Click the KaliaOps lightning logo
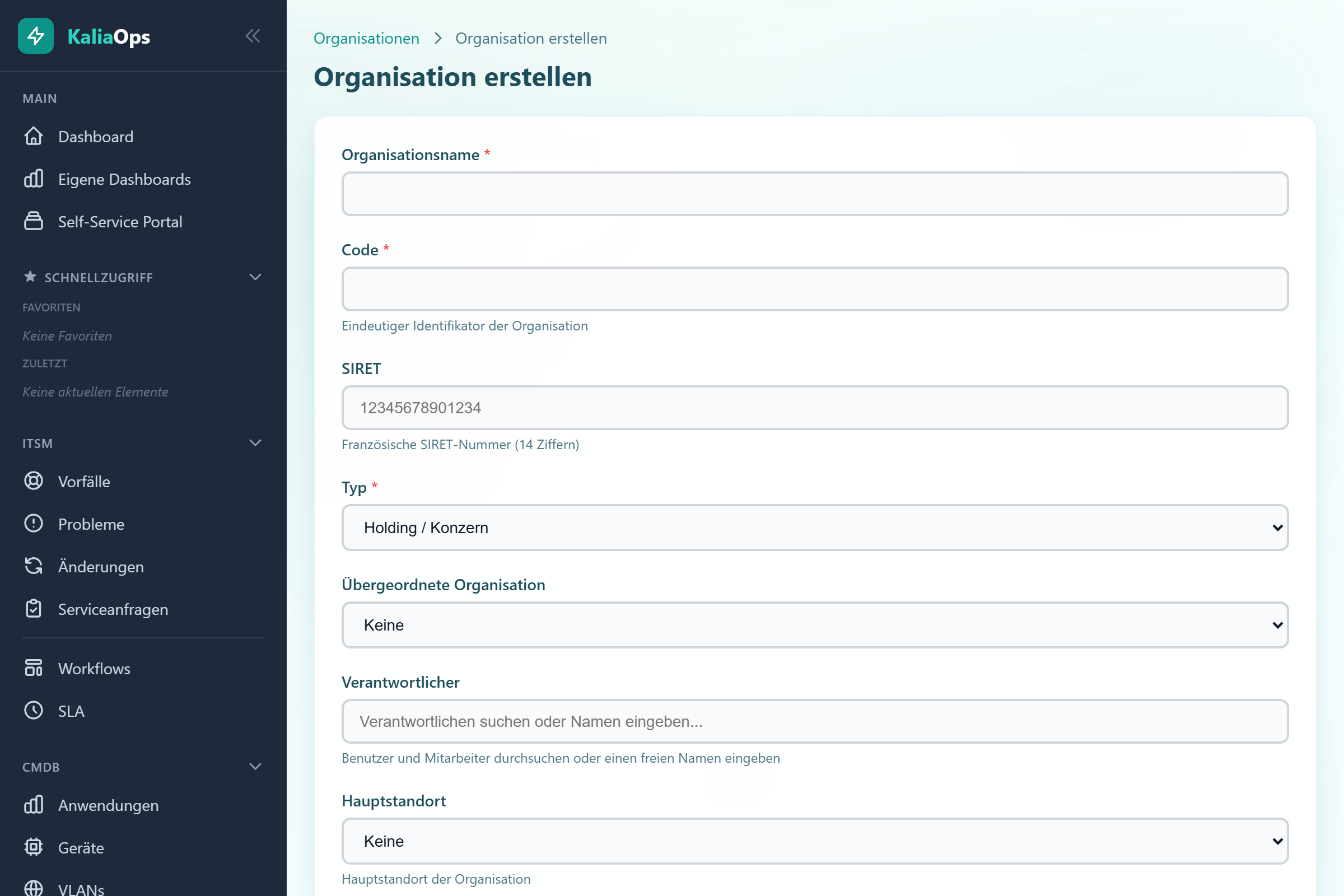 pyautogui.click(x=35, y=36)
